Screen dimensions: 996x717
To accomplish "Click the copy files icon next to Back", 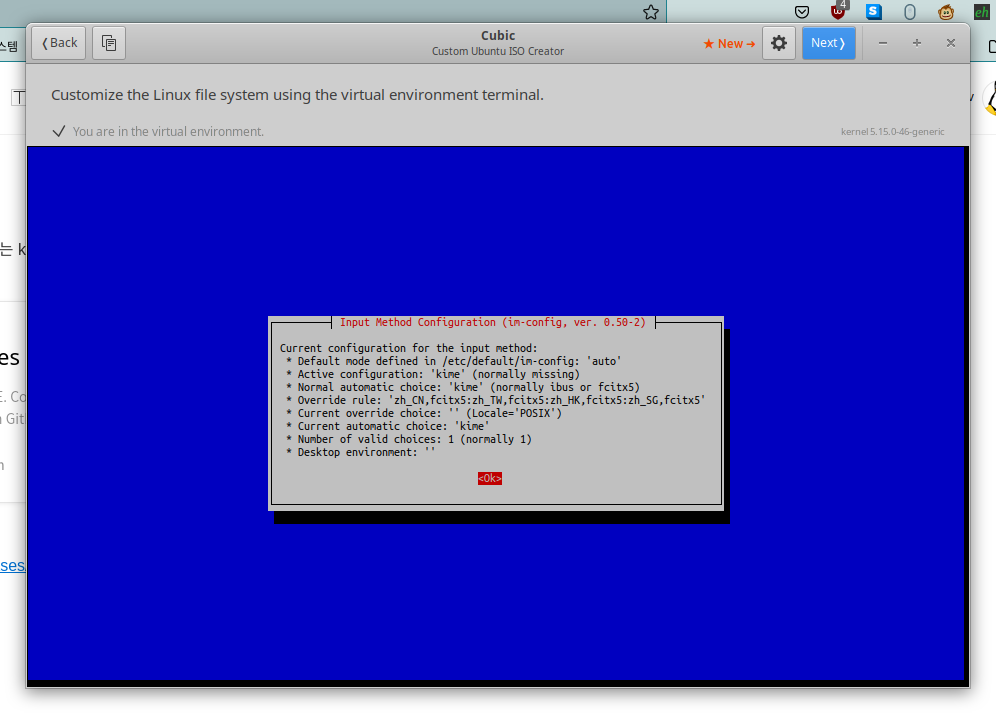I will [x=109, y=43].
